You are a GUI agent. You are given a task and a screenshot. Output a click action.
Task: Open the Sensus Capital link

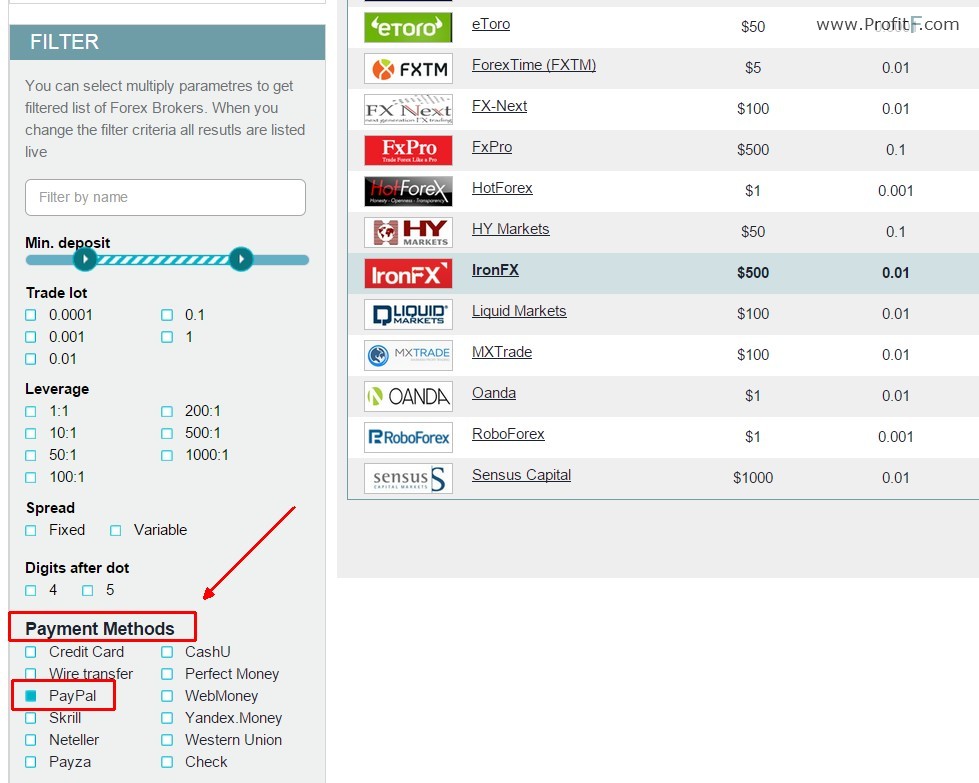click(x=521, y=475)
